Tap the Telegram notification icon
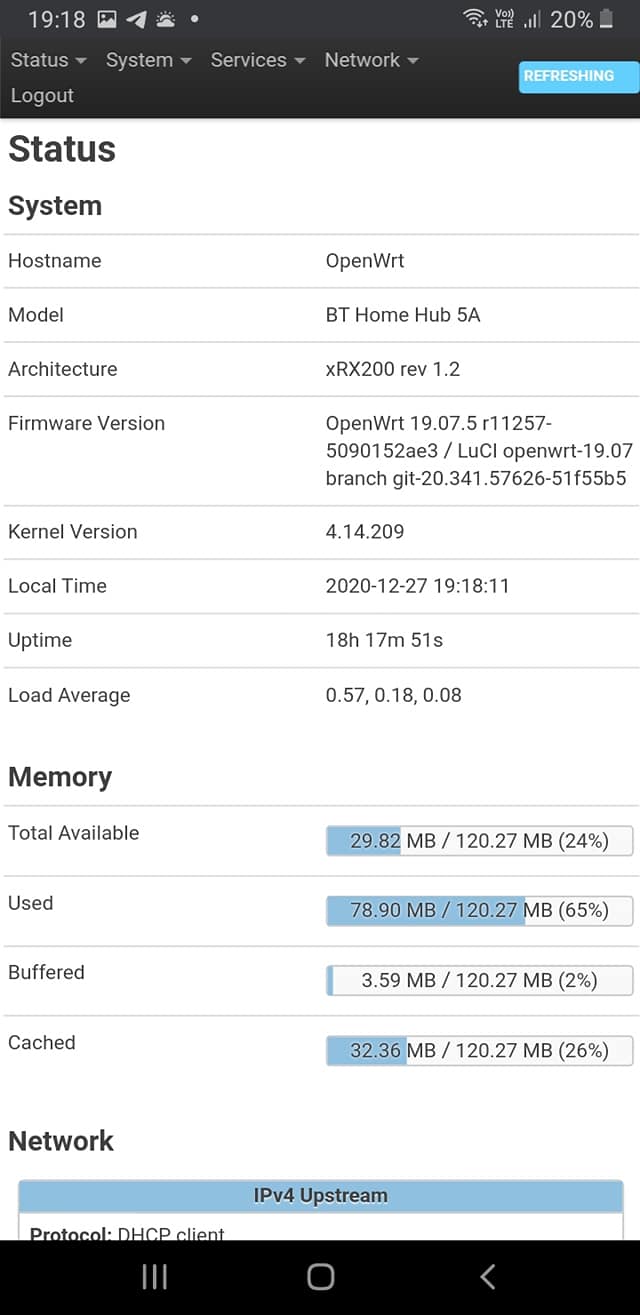The height and width of the screenshot is (1315, 640). [136, 19]
